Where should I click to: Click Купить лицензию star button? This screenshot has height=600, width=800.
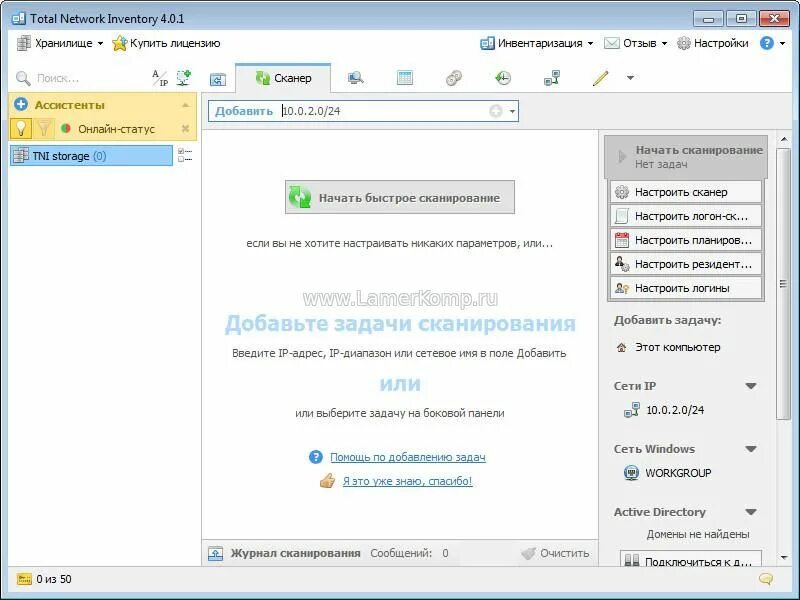tap(166, 43)
